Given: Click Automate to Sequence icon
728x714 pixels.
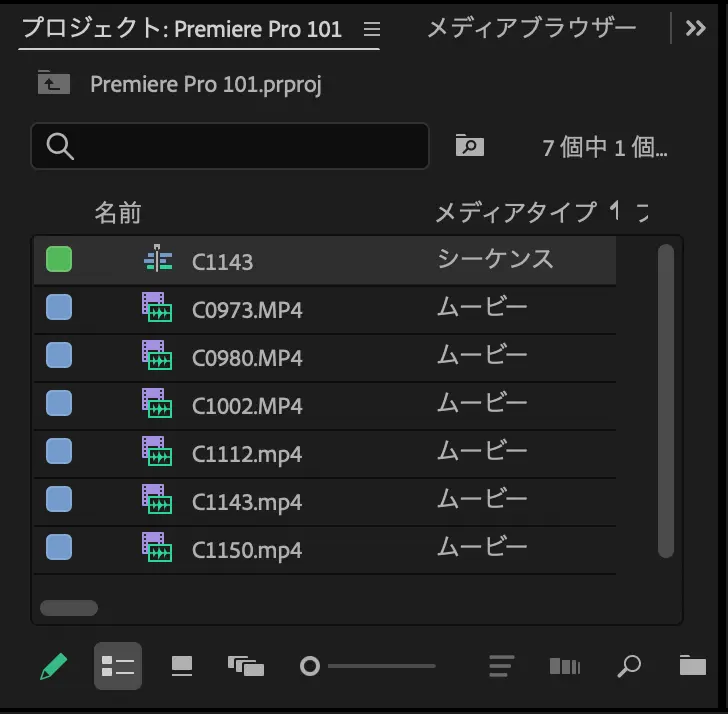Looking at the screenshot, I should tap(565, 666).
